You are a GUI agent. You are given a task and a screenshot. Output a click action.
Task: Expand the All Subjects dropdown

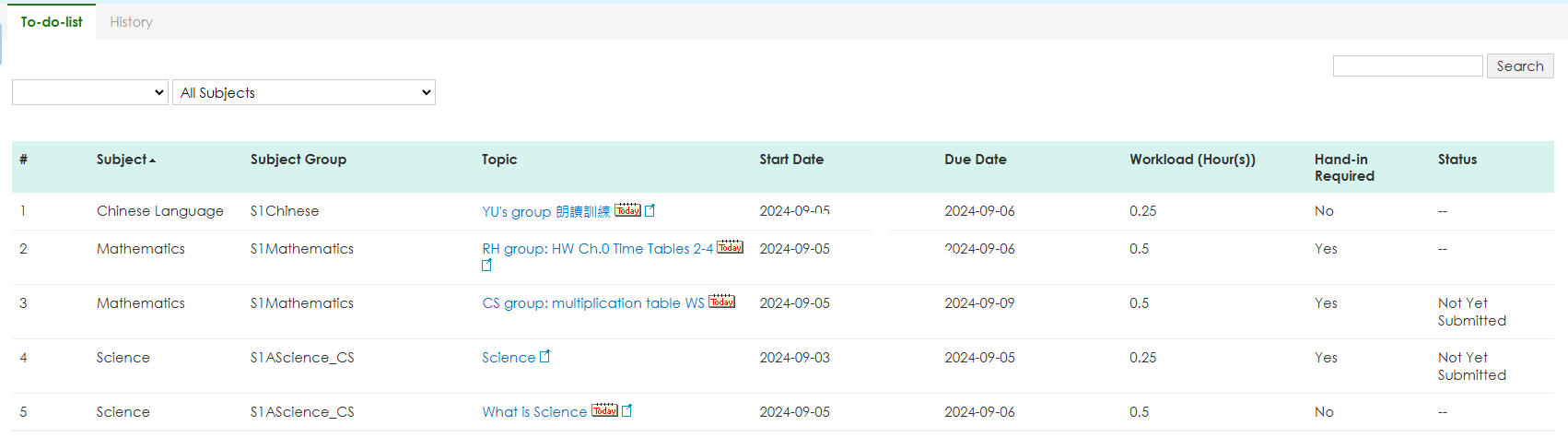click(303, 92)
